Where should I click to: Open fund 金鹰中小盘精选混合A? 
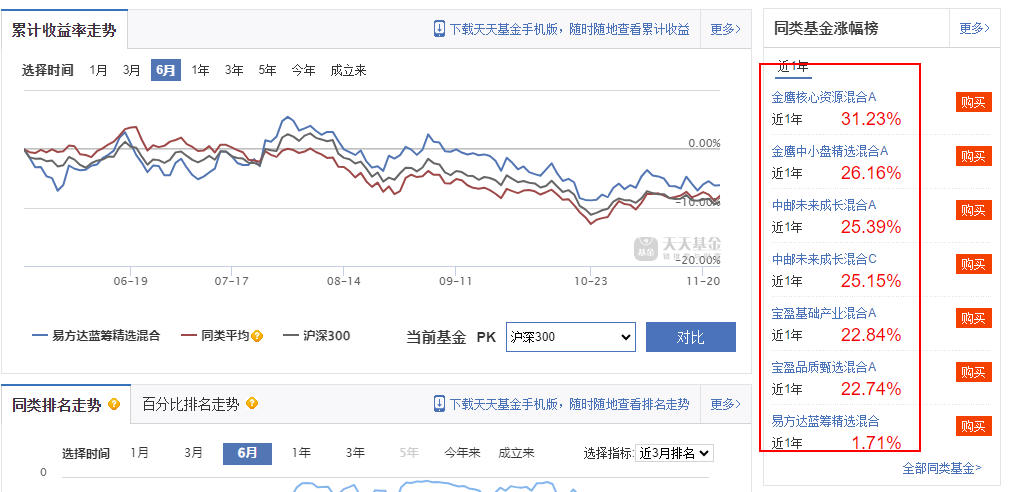(830, 151)
